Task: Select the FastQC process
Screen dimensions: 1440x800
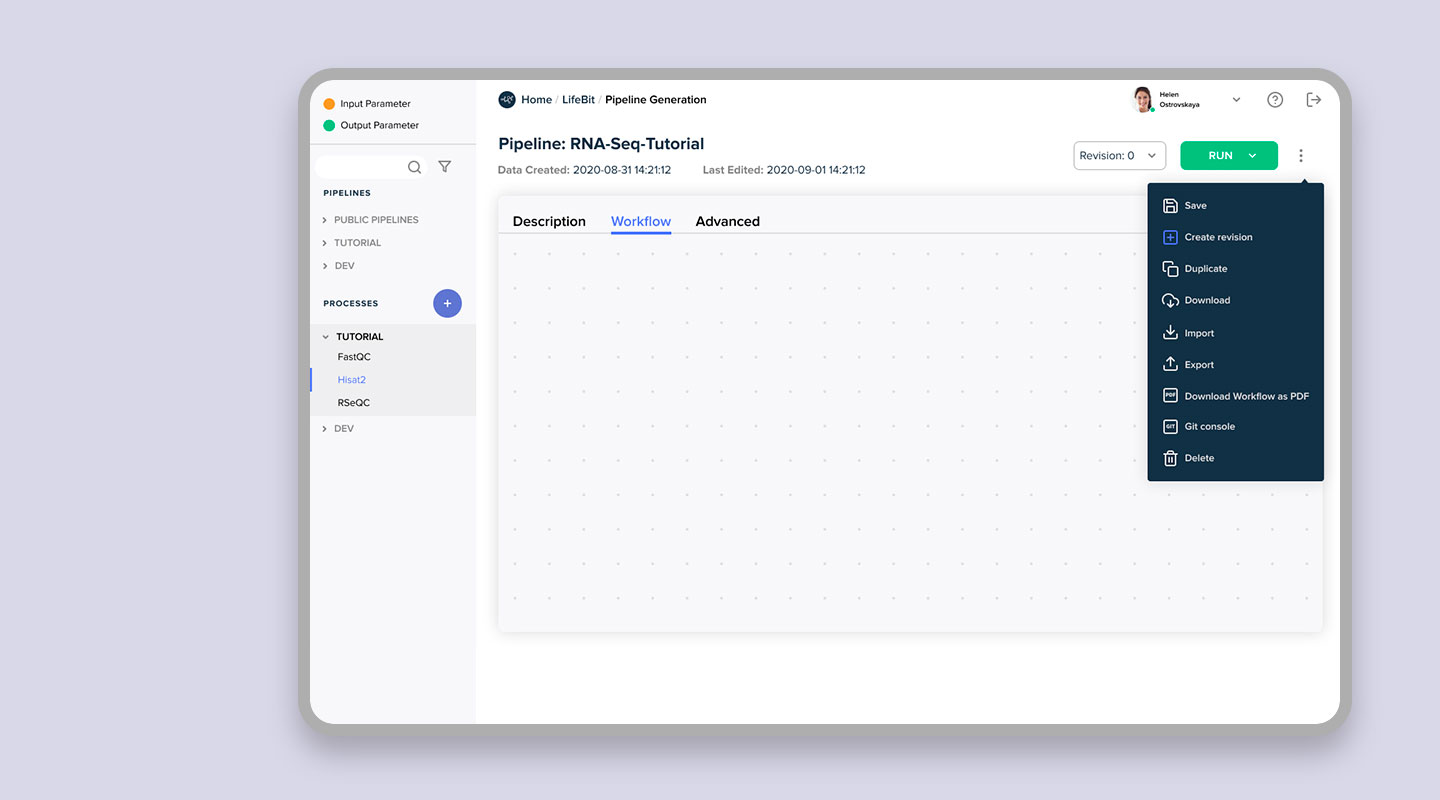Action: pos(354,357)
